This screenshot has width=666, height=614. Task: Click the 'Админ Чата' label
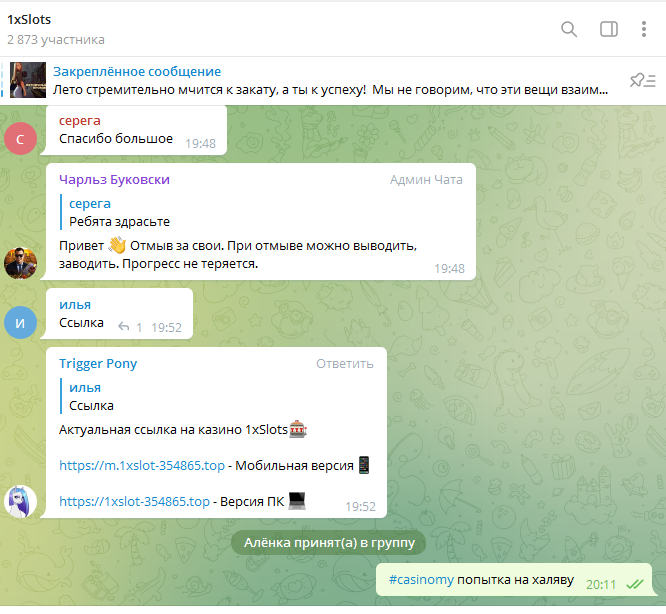[x=426, y=180]
